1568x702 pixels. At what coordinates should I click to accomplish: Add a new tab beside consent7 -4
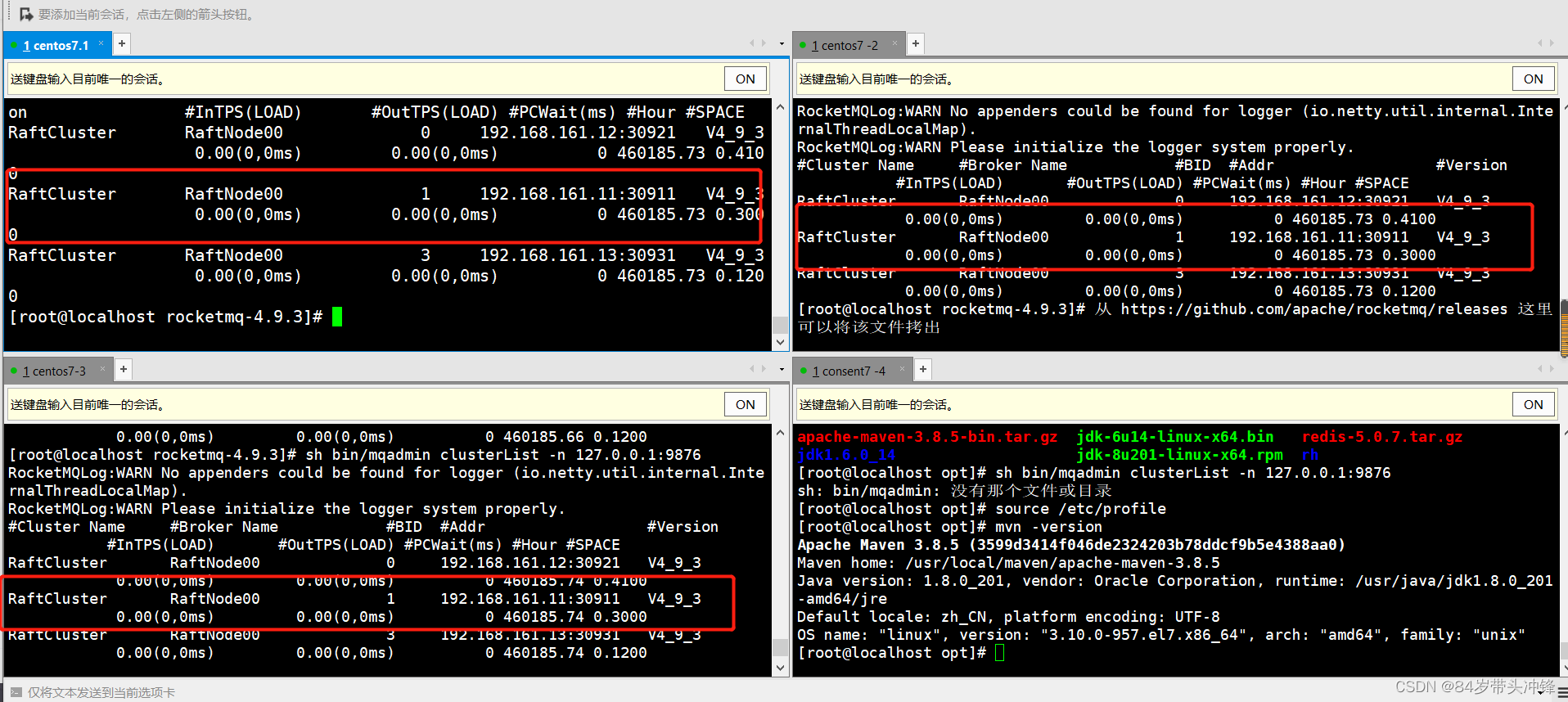923,369
